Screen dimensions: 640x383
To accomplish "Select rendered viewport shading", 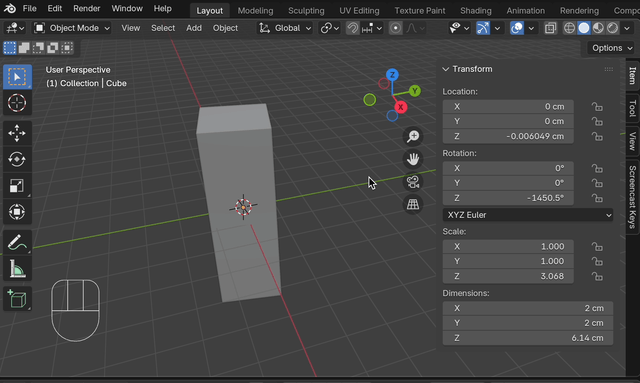I will (613, 28).
